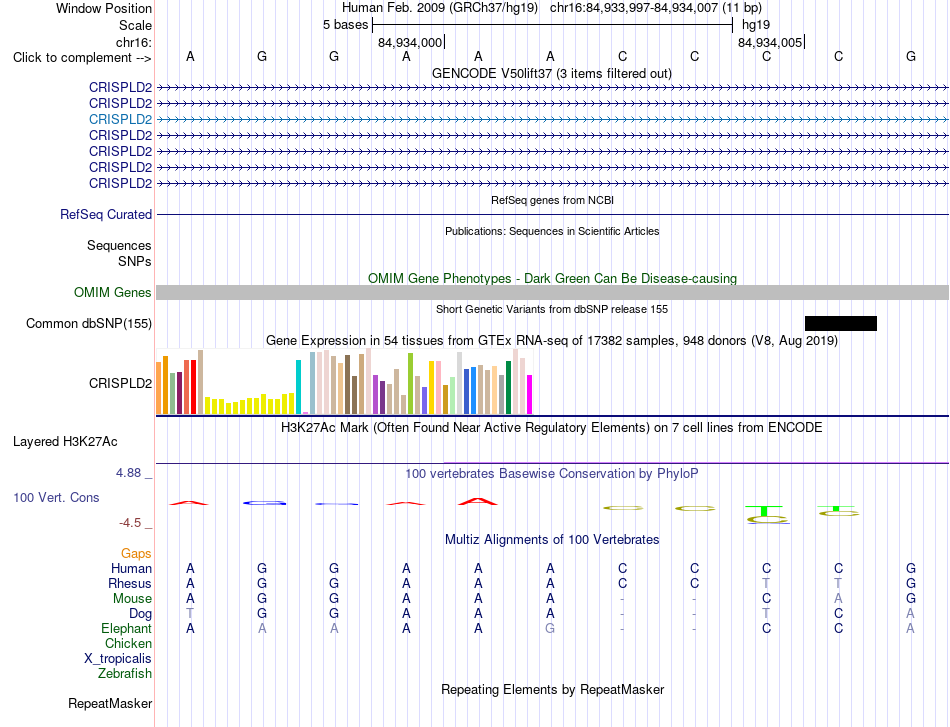Click the 100 Vert. Cons track label
This screenshot has height=727, width=950.
(x=56, y=497)
